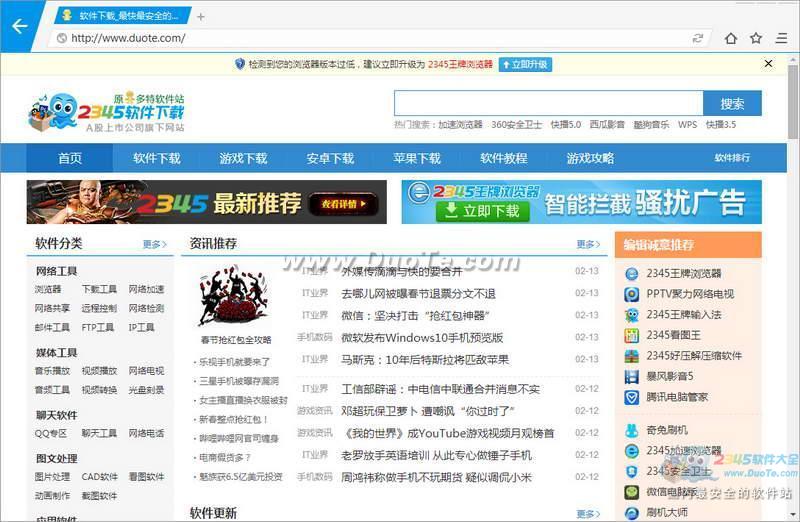Click the 2345看图王 icon

click(x=632, y=335)
